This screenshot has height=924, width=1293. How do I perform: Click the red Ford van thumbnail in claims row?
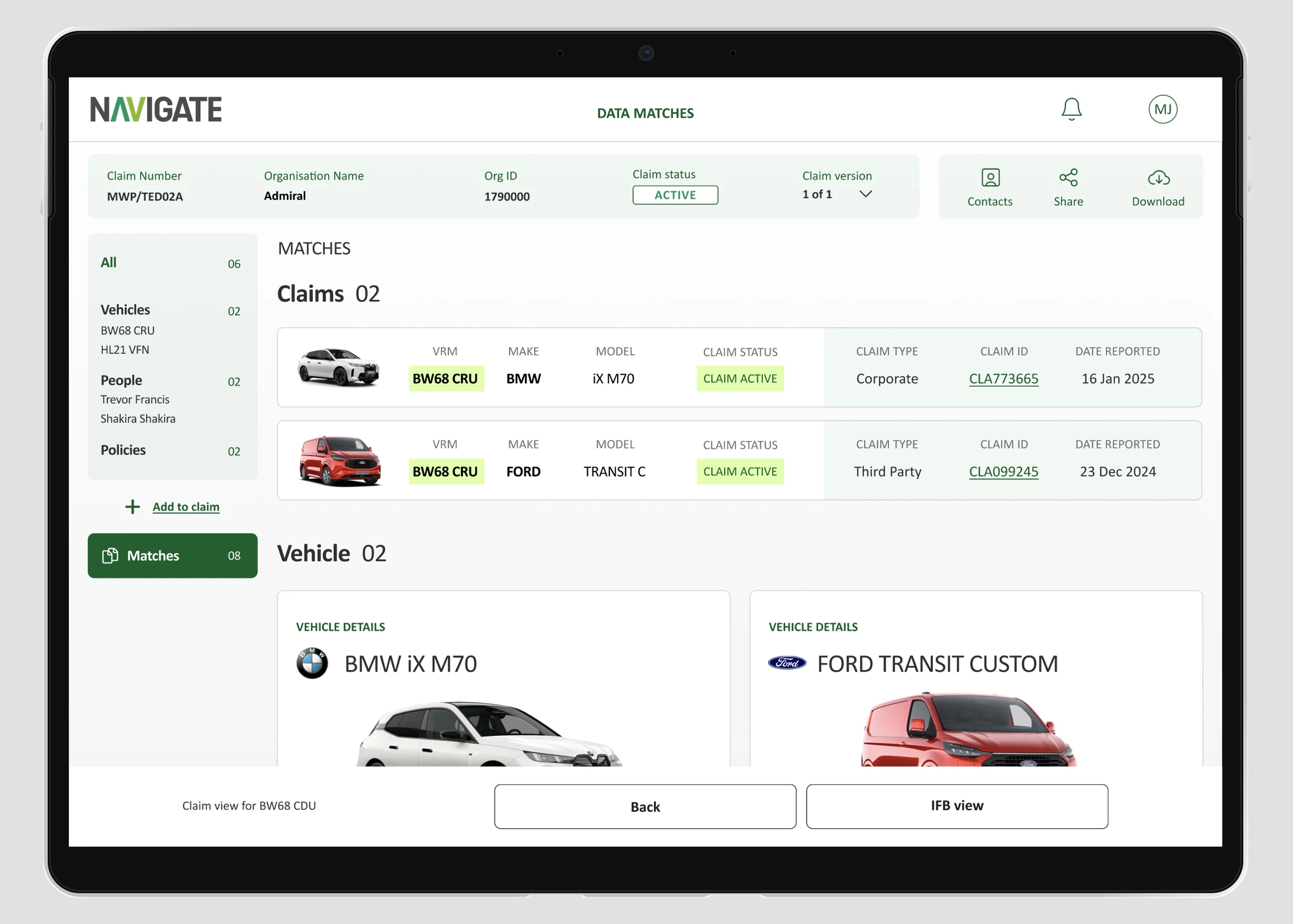click(x=340, y=461)
